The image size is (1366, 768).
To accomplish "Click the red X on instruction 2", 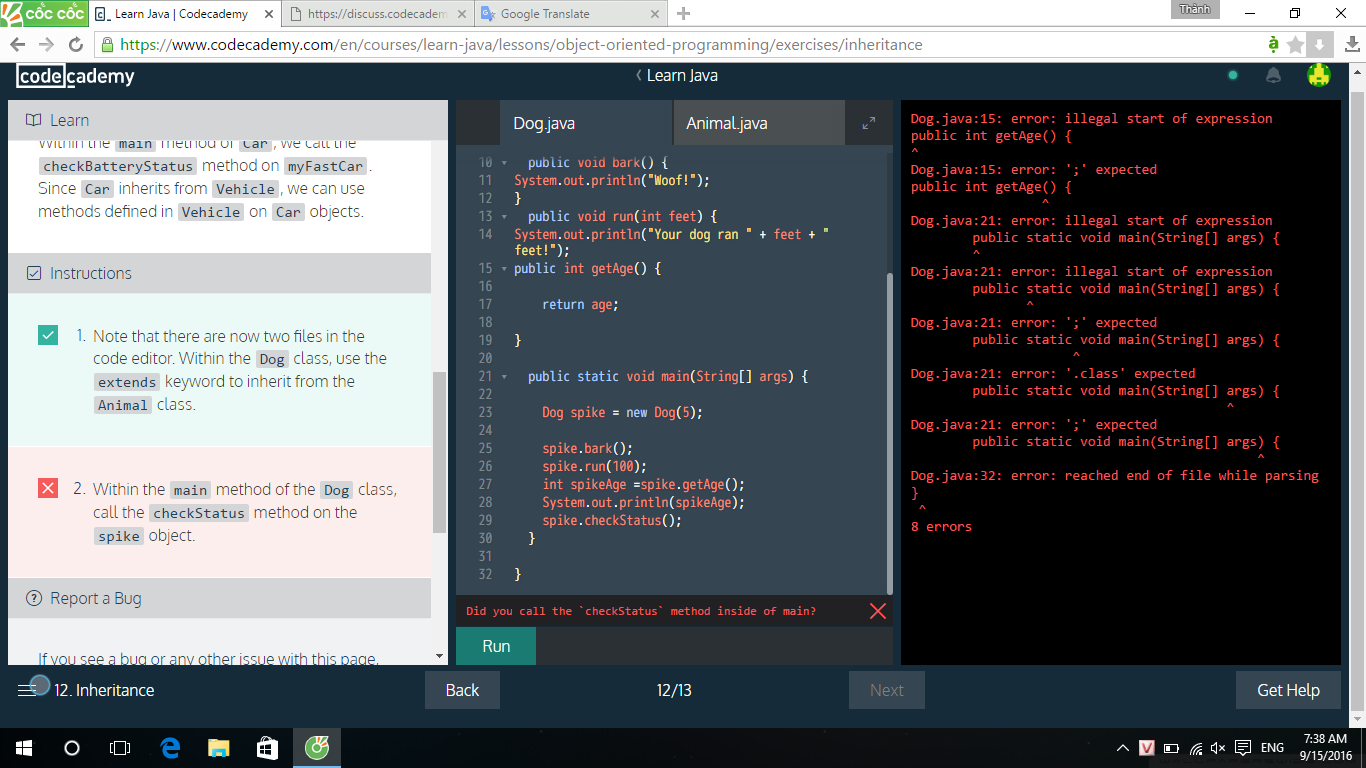I will click(x=48, y=488).
